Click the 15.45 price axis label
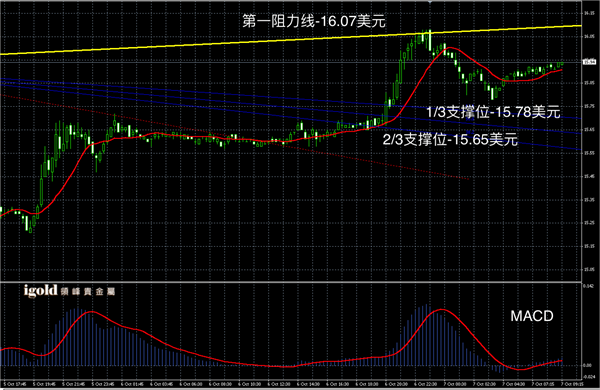The width and height of the screenshot is (600, 390). [589, 176]
